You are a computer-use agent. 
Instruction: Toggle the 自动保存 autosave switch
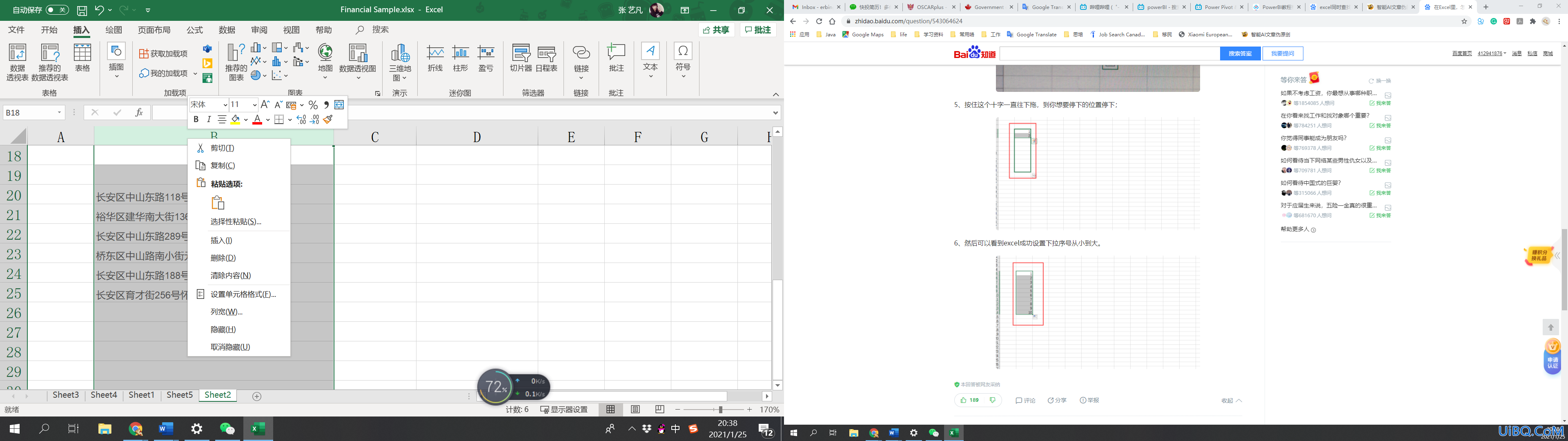(x=57, y=10)
